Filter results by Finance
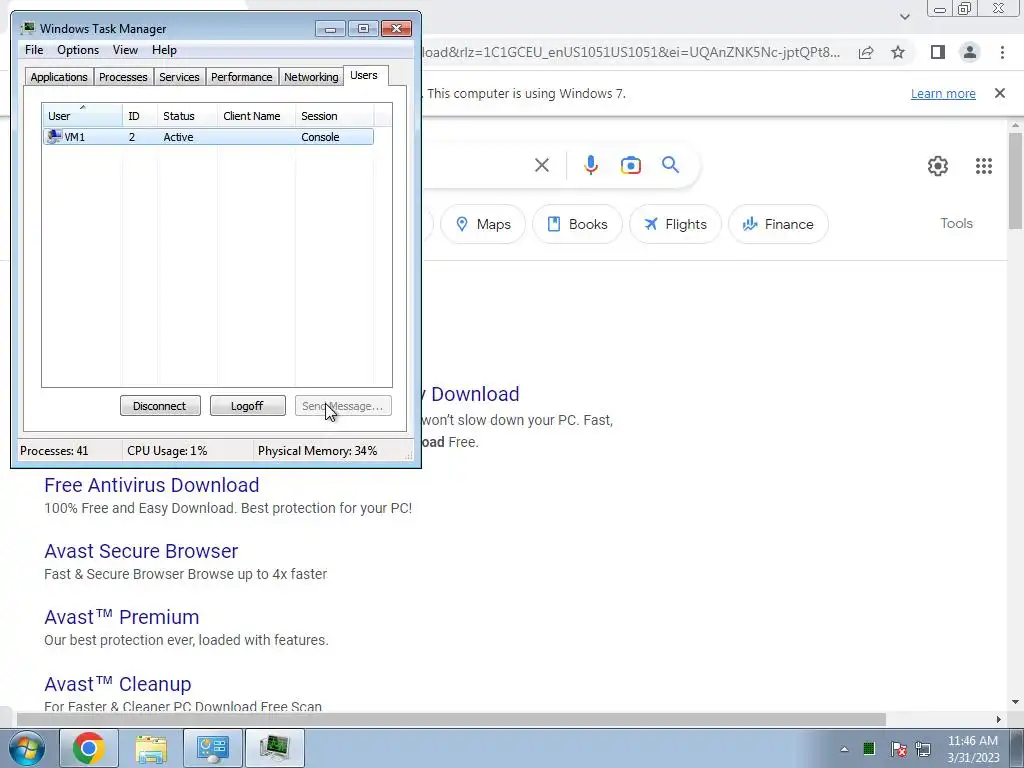 point(778,224)
